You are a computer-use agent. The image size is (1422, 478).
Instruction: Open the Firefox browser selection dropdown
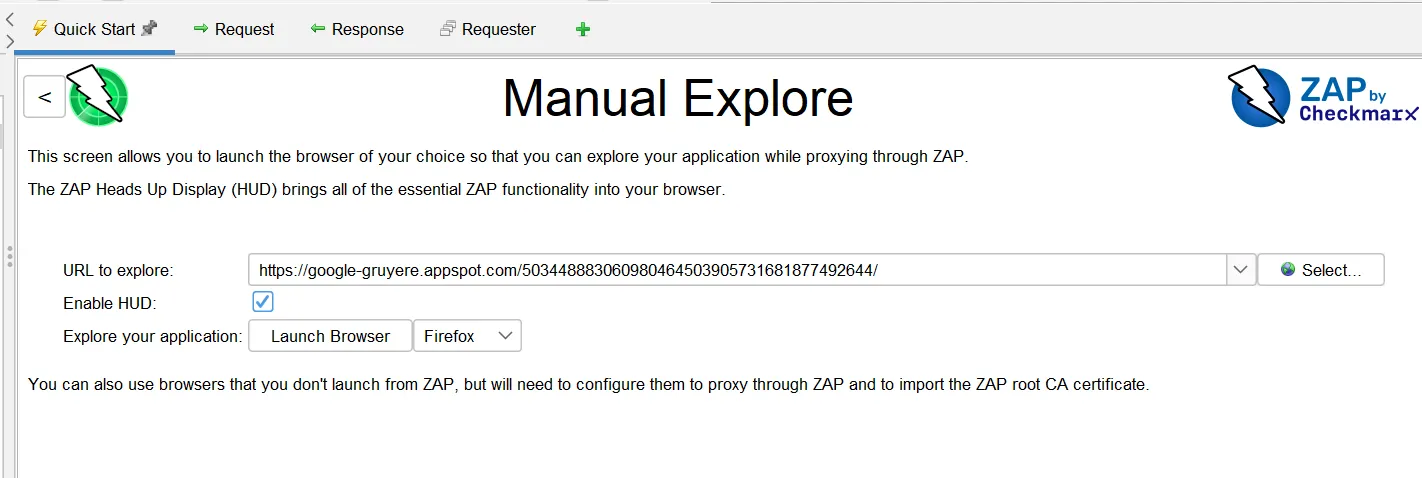click(467, 336)
